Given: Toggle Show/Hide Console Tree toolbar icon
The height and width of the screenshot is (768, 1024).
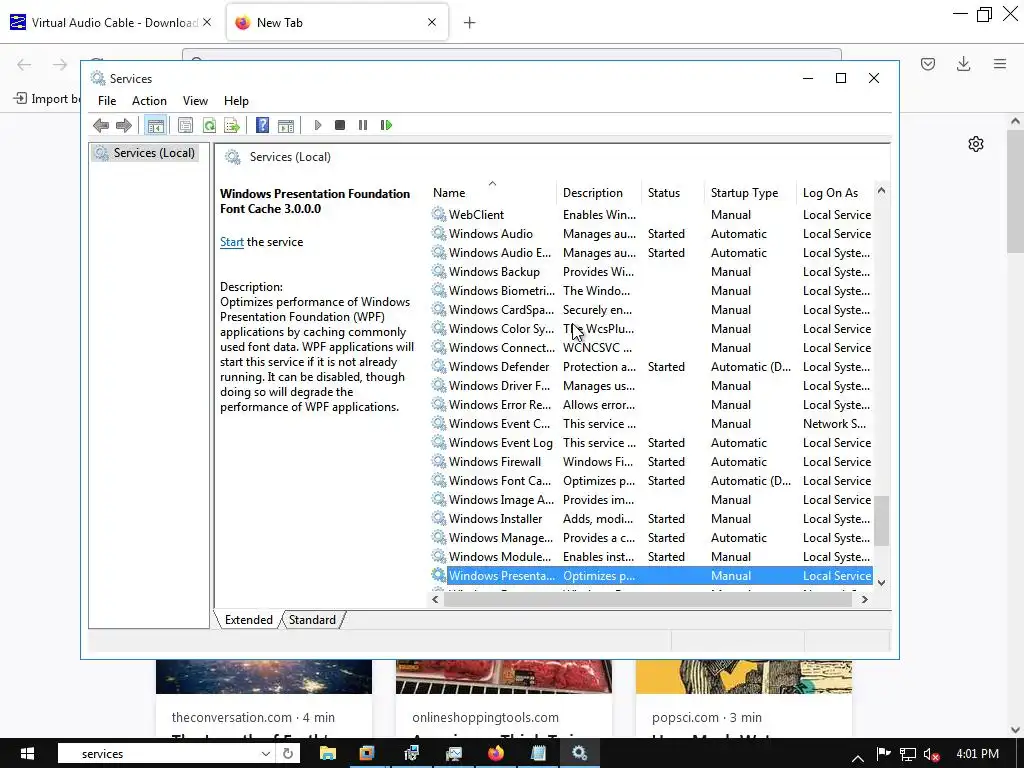Looking at the screenshot, I should click(x=155, y=125).
